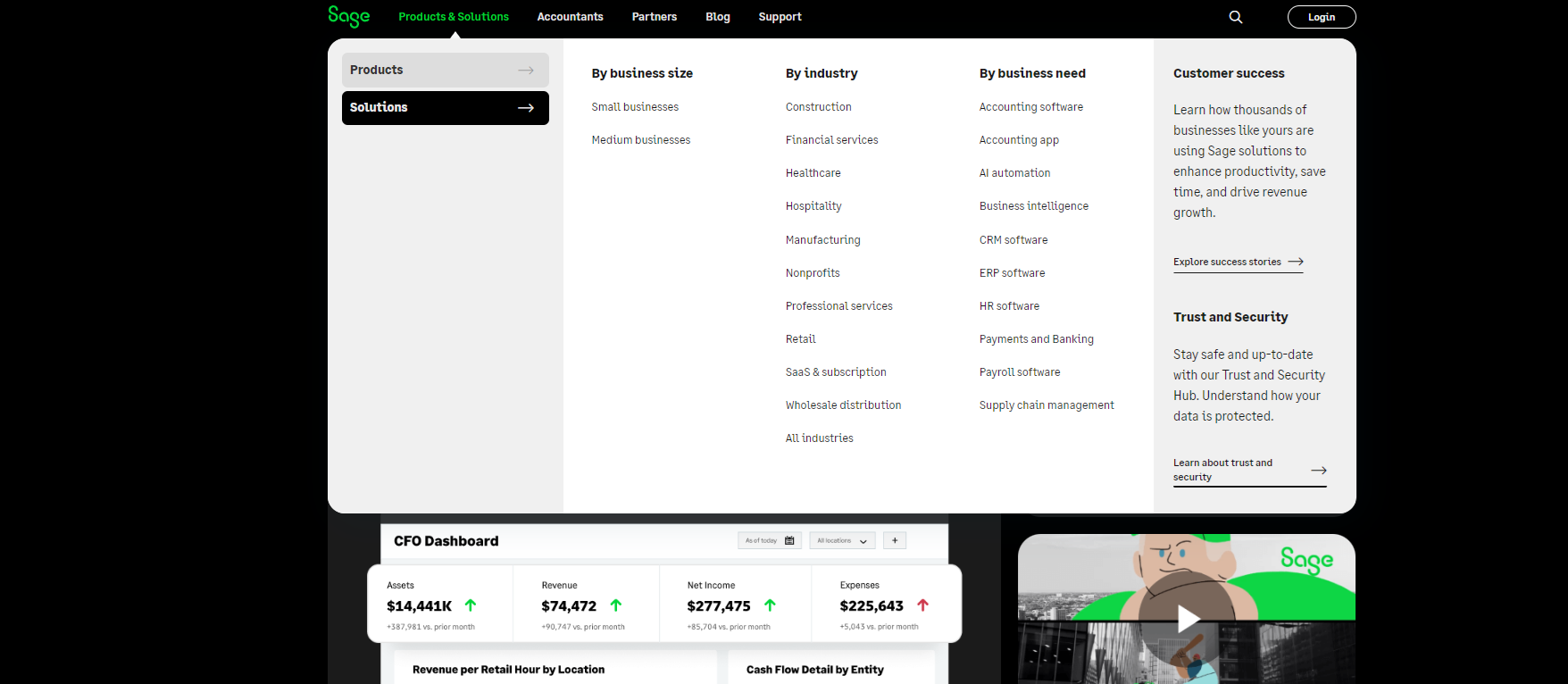
Task: Click the Assets $14,441K card
Action: pyautogui.click(x=440, y=604)
